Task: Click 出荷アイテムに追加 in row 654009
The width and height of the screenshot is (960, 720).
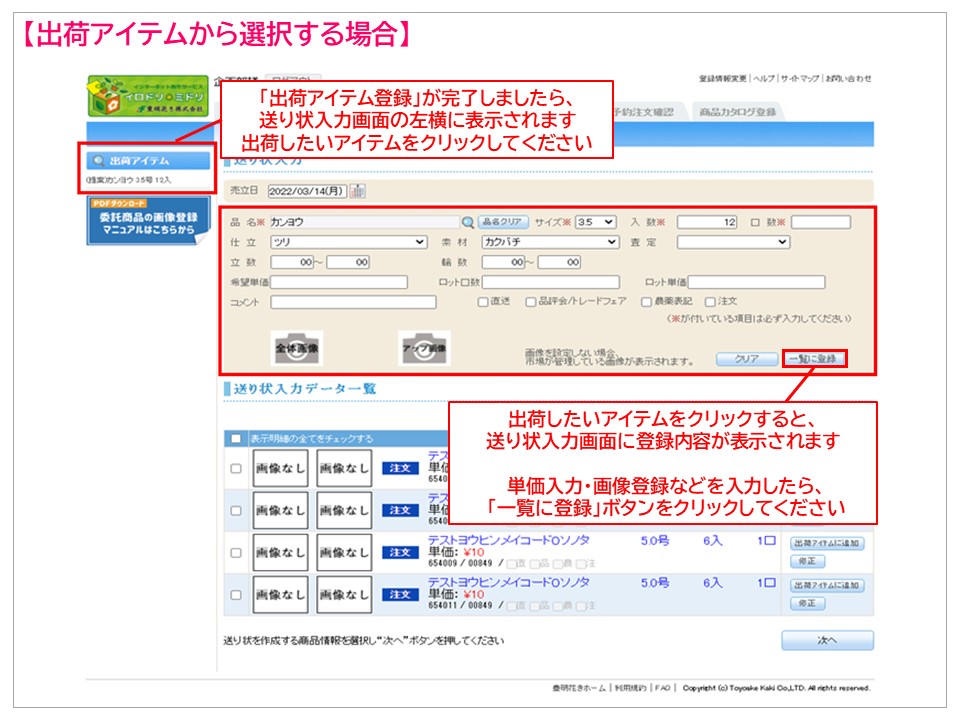Action: (827, 543)
